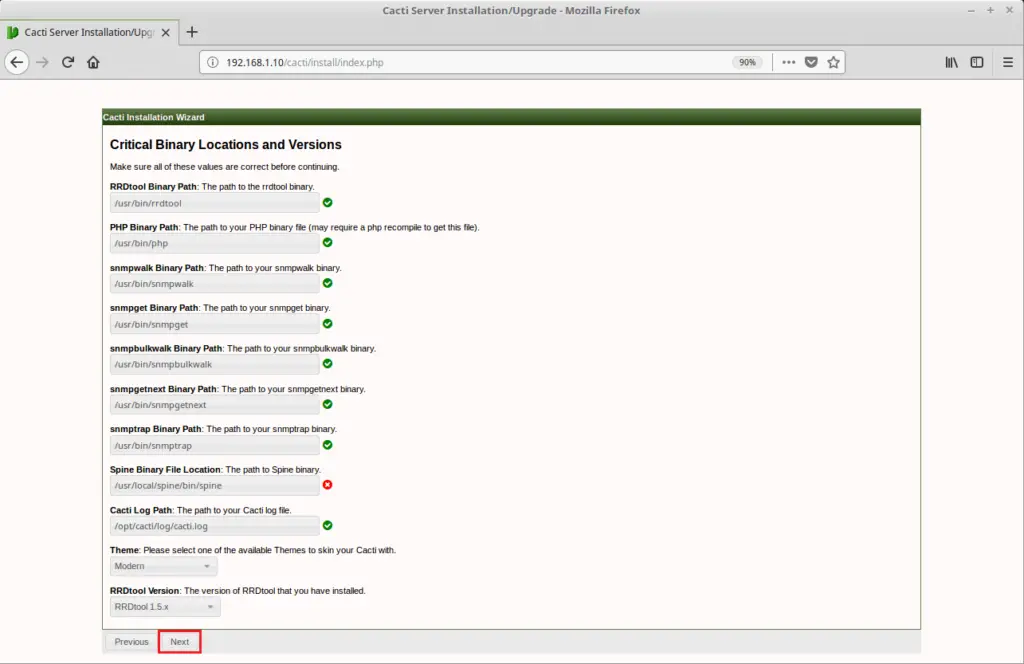Image resolution: width=1024 pixels, height=664 pixels.
Task: Click the green check beside snmpwalk path
Action: (328, 283)
